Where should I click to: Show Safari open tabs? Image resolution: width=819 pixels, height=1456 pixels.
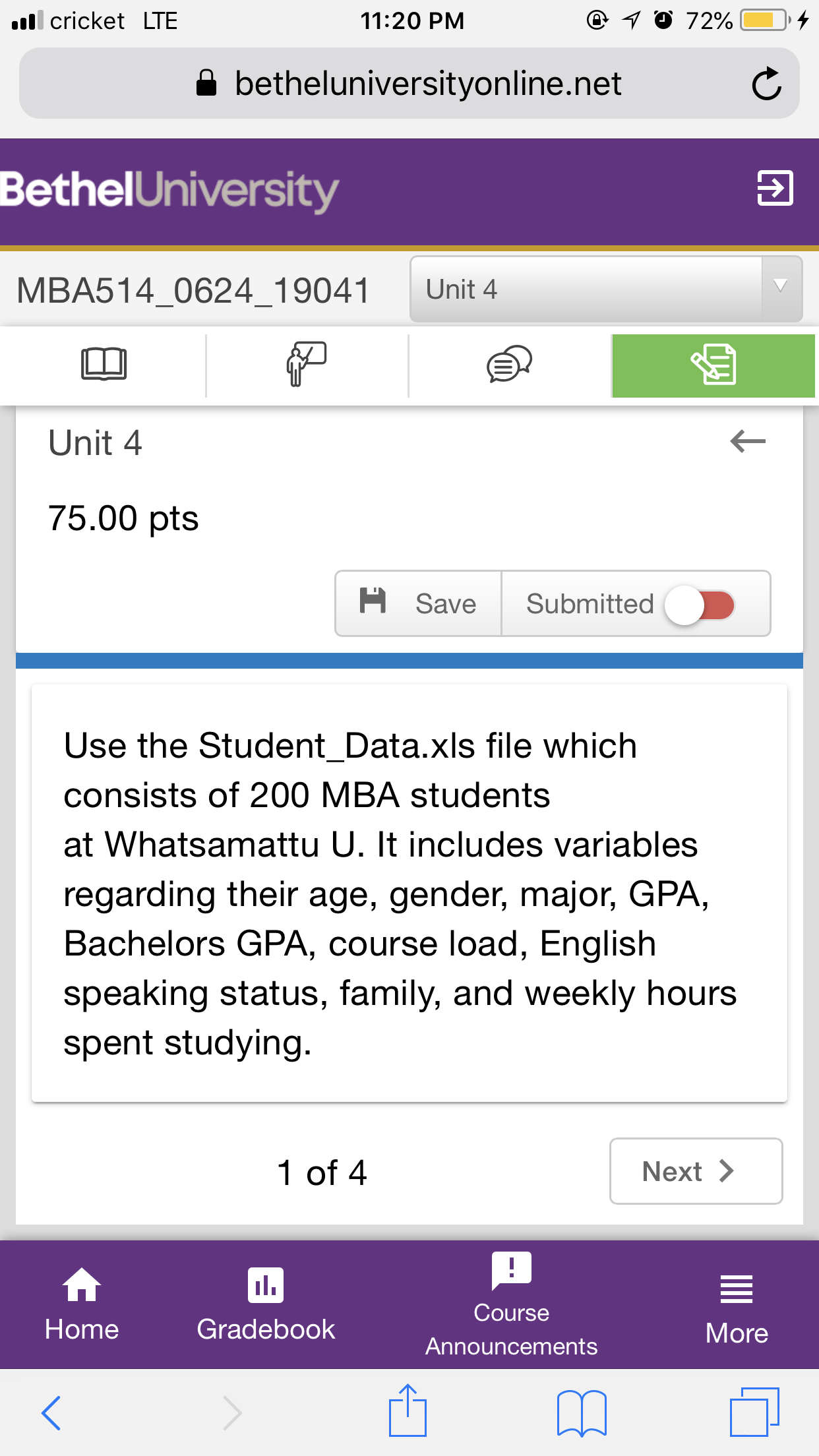click(754, 1412)
